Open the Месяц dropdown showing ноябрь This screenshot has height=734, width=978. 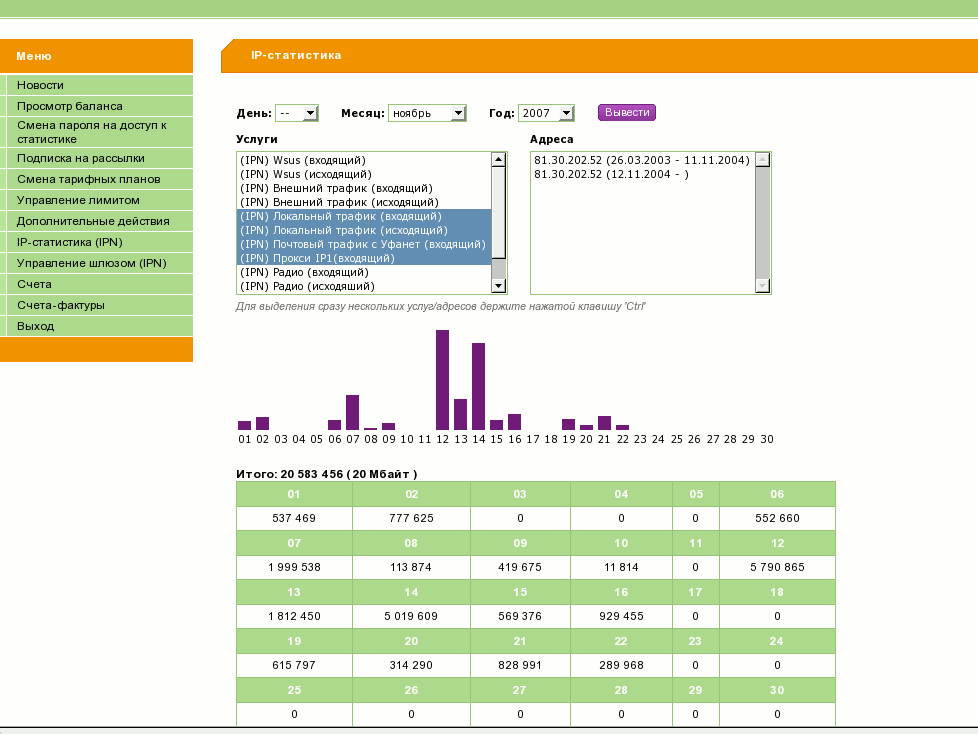tap(427, 113)
